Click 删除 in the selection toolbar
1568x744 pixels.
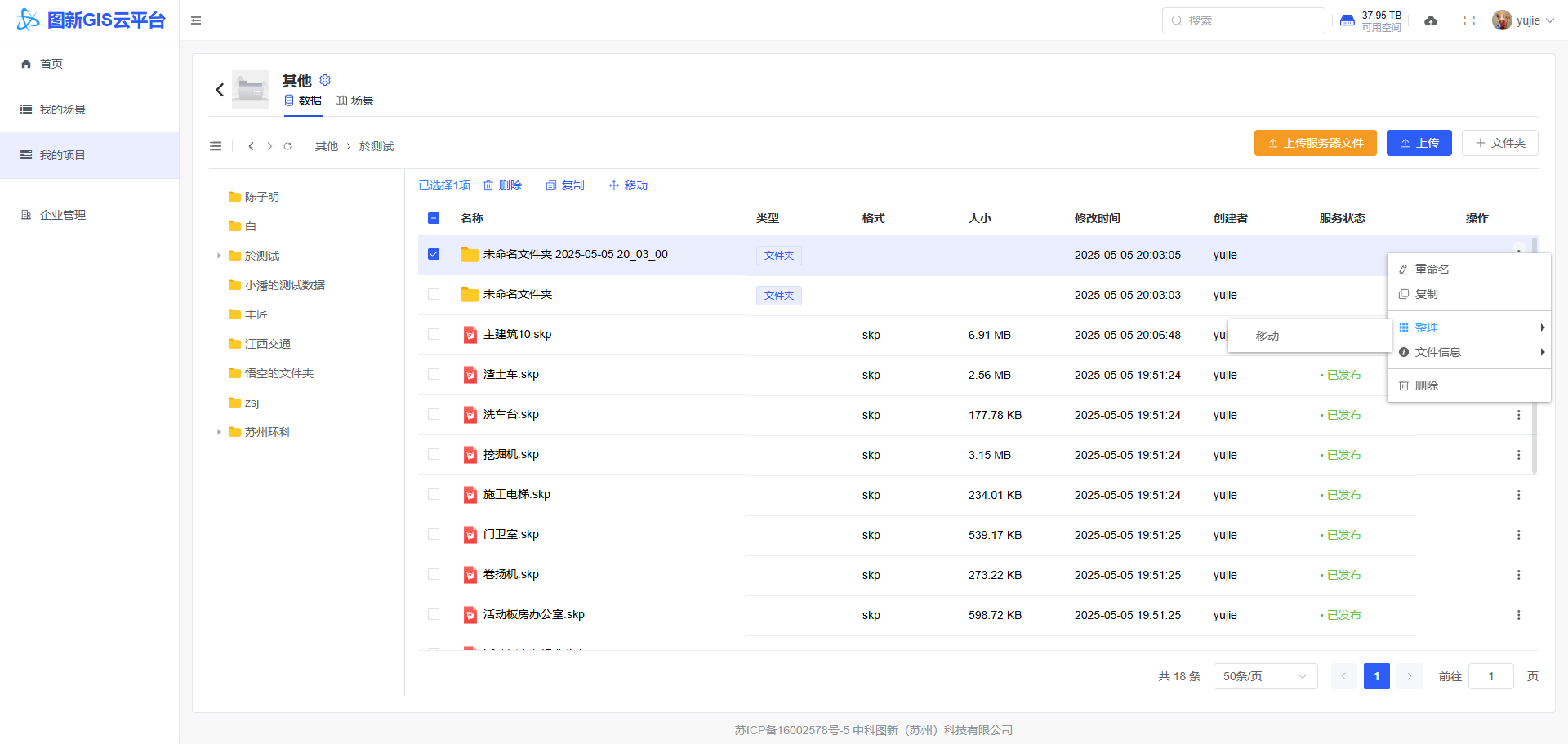tap(502, 185)
